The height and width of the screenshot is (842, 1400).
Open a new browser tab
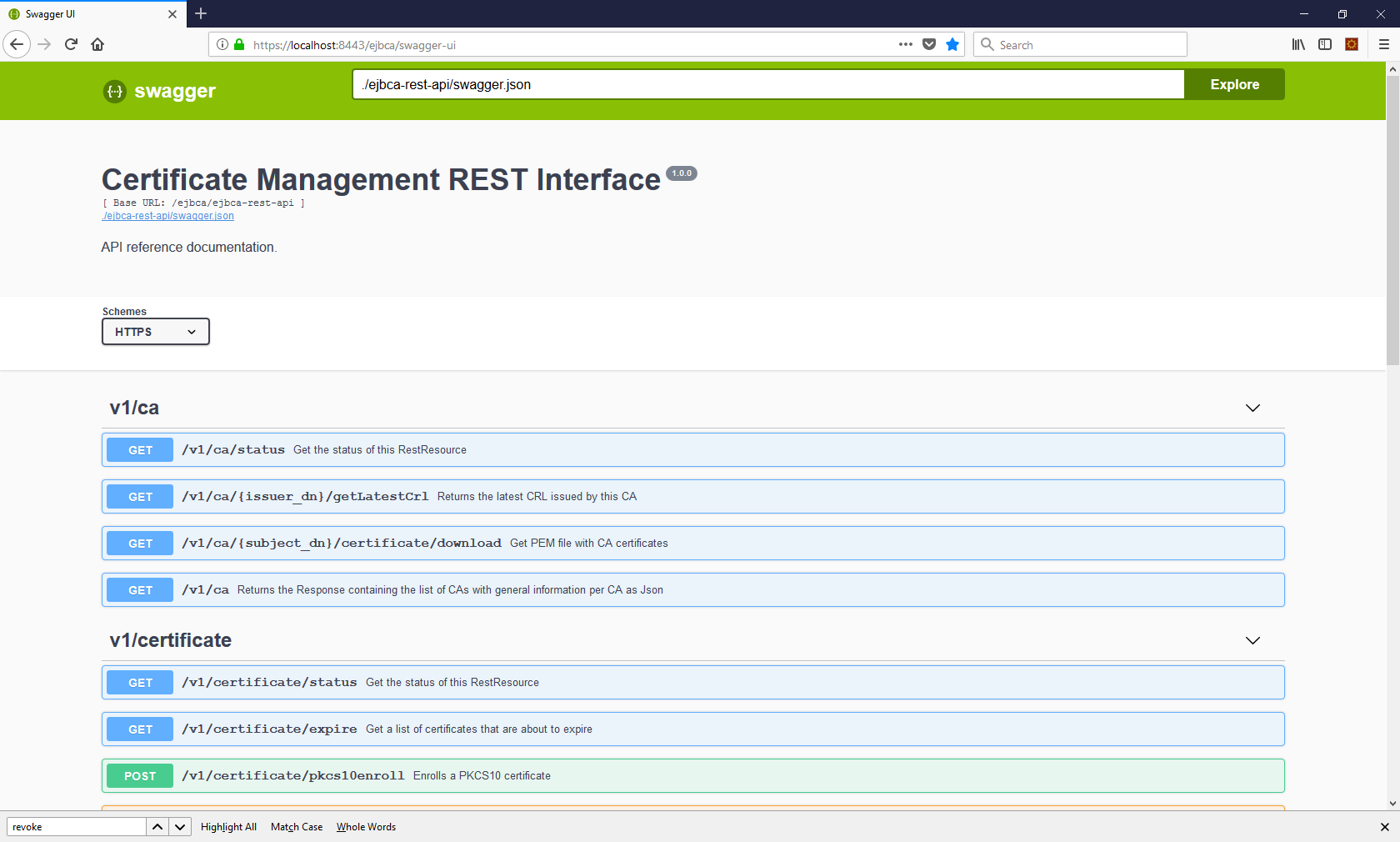click(x=201, y=14)
